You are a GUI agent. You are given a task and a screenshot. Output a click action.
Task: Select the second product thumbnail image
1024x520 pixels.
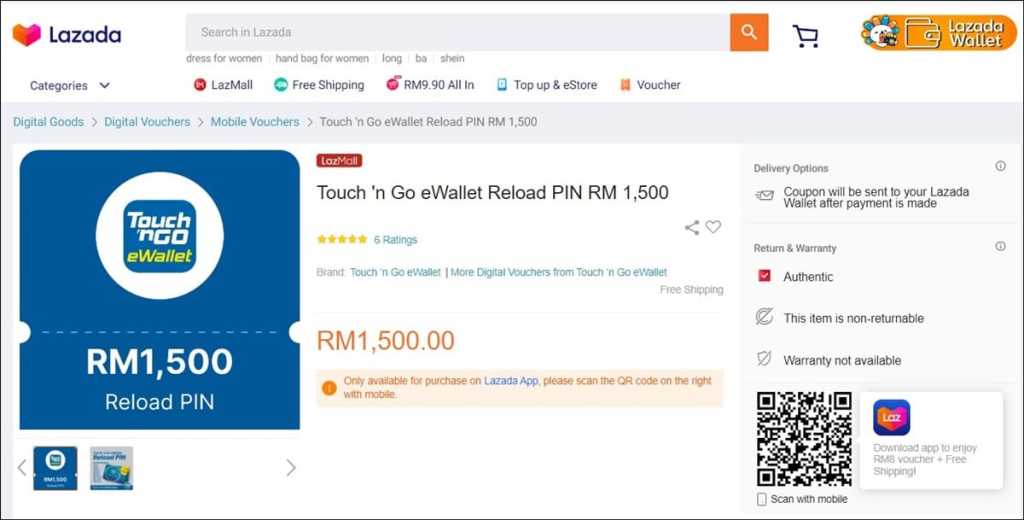(112, 468)
